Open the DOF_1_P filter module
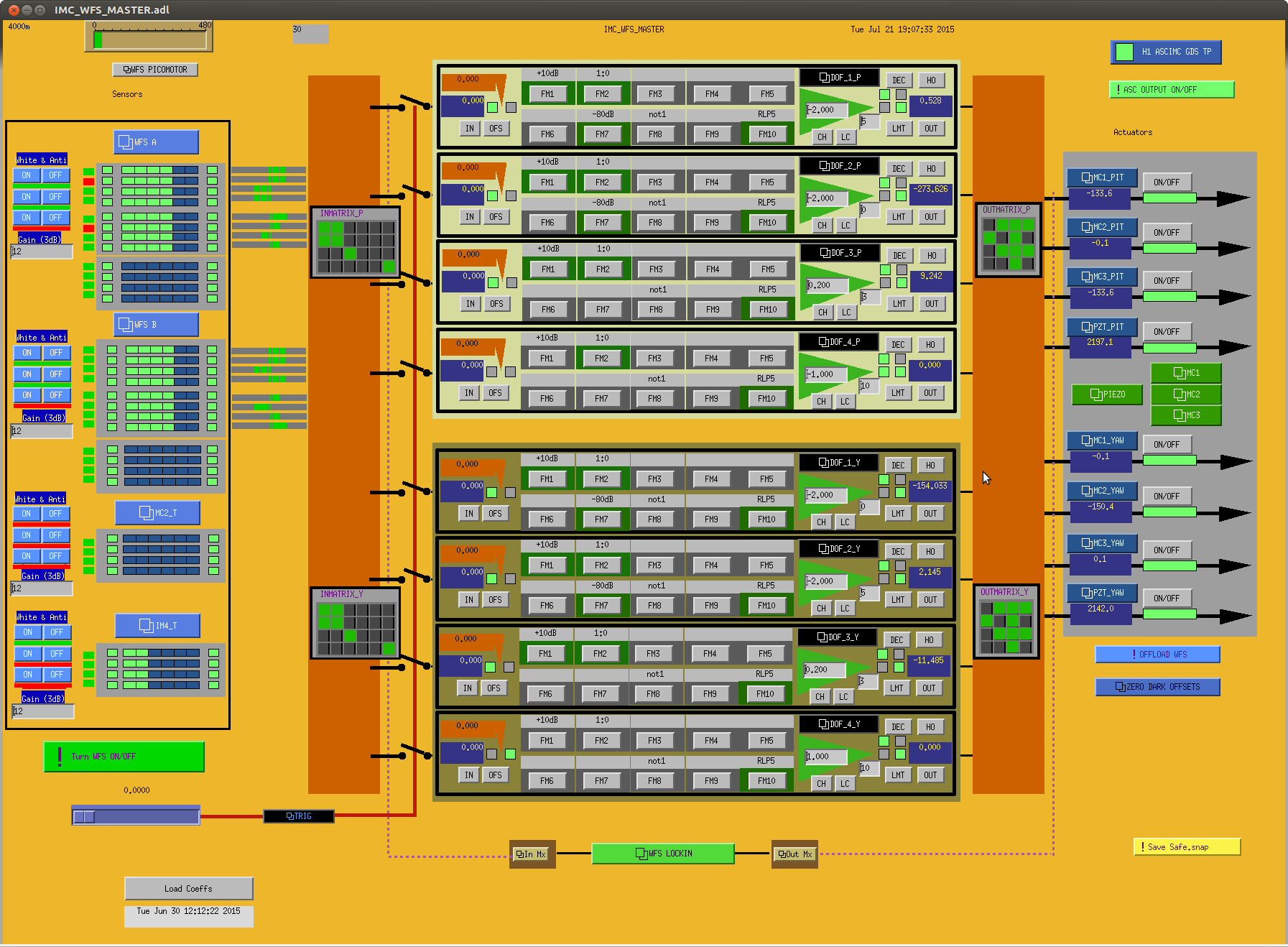The image size is (1288, 947). click(x=840, y=78)
